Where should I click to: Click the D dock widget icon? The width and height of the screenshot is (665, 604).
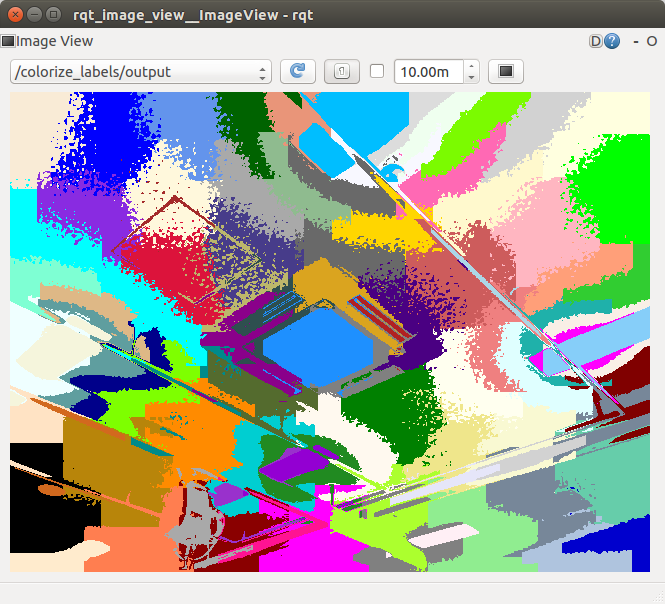coord(596,41)
